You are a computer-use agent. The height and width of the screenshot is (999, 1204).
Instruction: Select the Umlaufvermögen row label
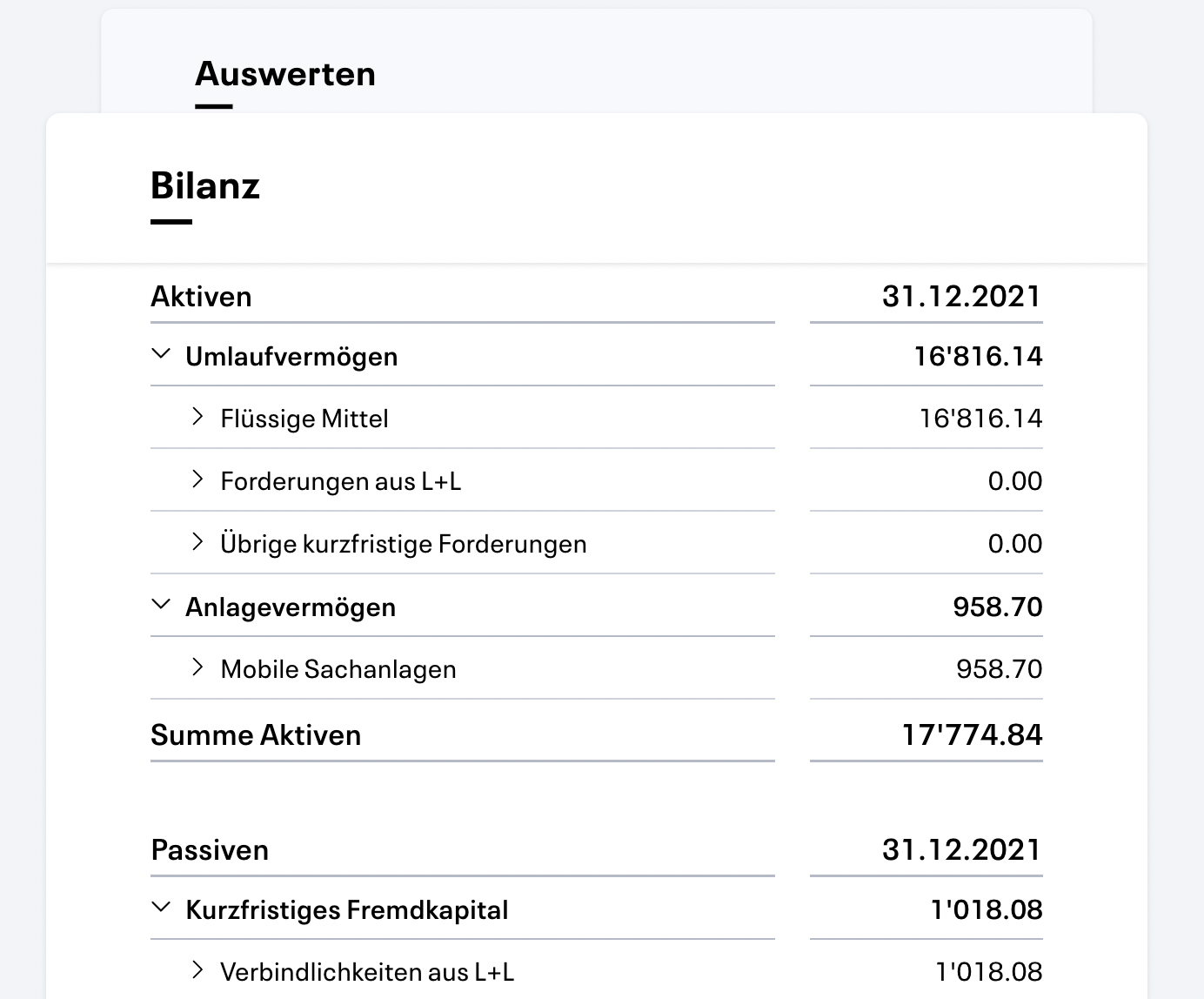(x=291, y=355)
